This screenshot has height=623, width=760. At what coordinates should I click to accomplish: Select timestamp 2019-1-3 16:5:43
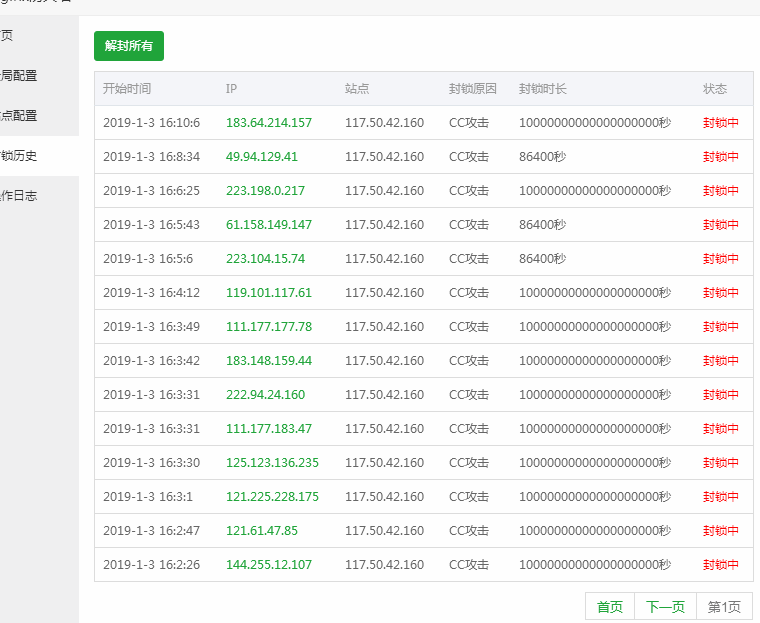[151, 224]
